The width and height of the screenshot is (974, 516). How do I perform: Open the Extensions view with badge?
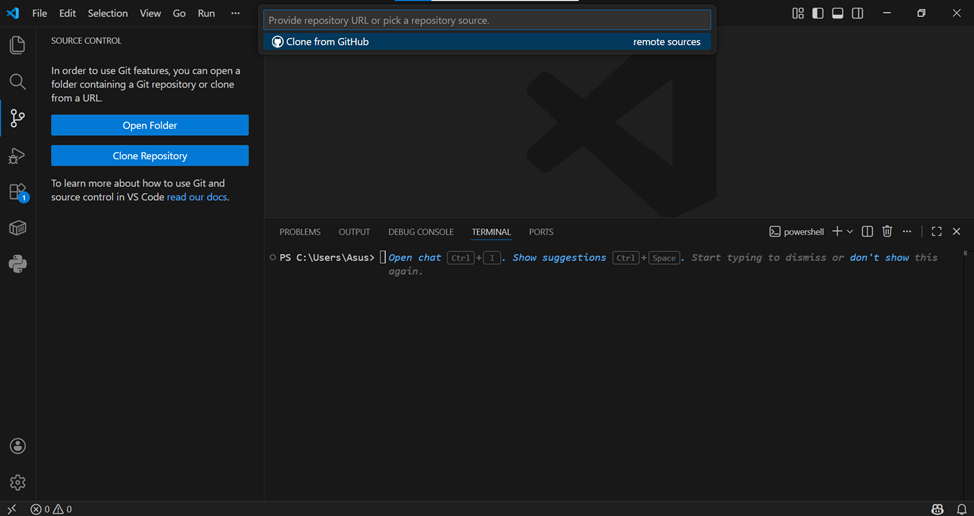pos(17,192)
